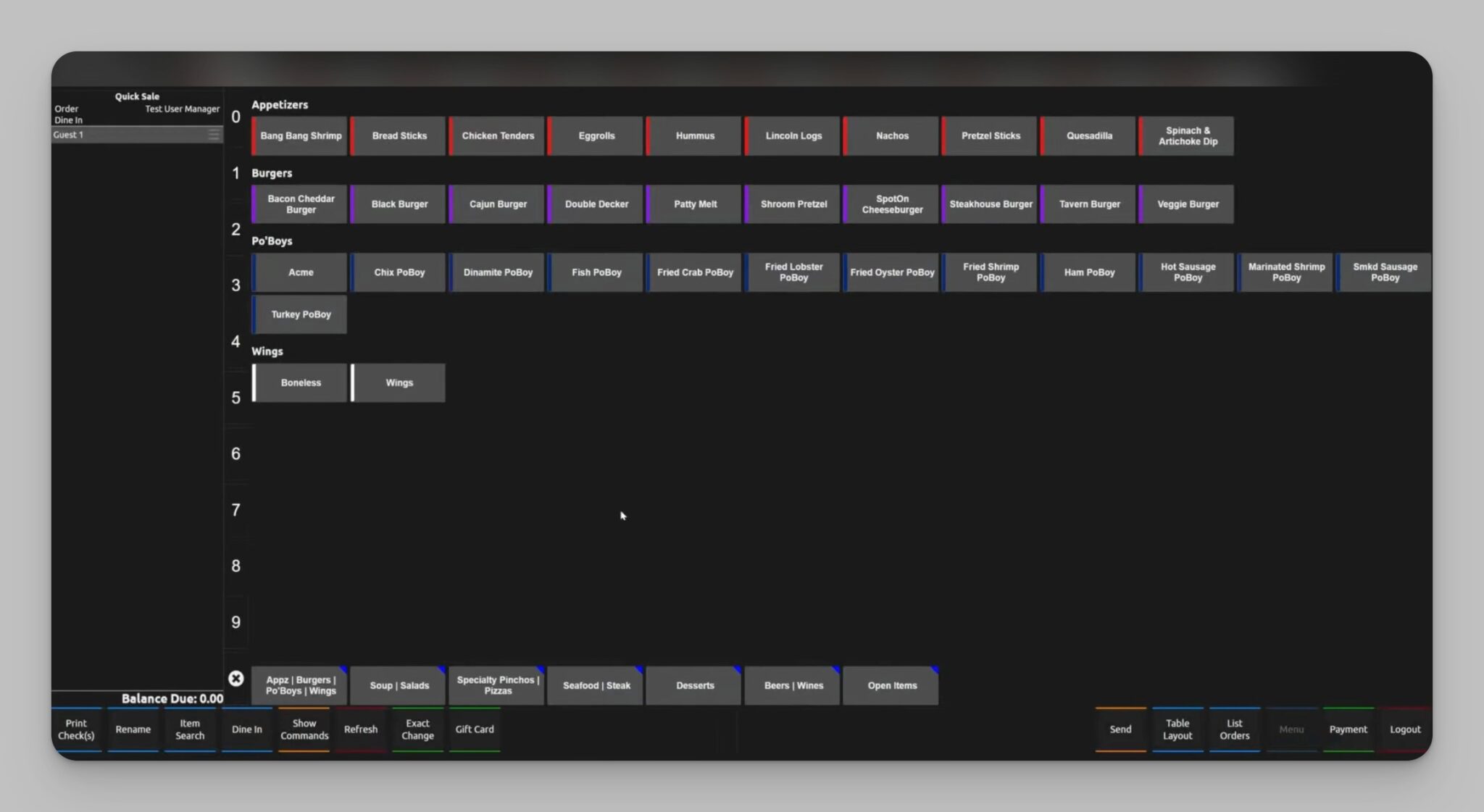Screen dimensions: 1484x812
Task: Rename the current order
Action: [133, 729]
